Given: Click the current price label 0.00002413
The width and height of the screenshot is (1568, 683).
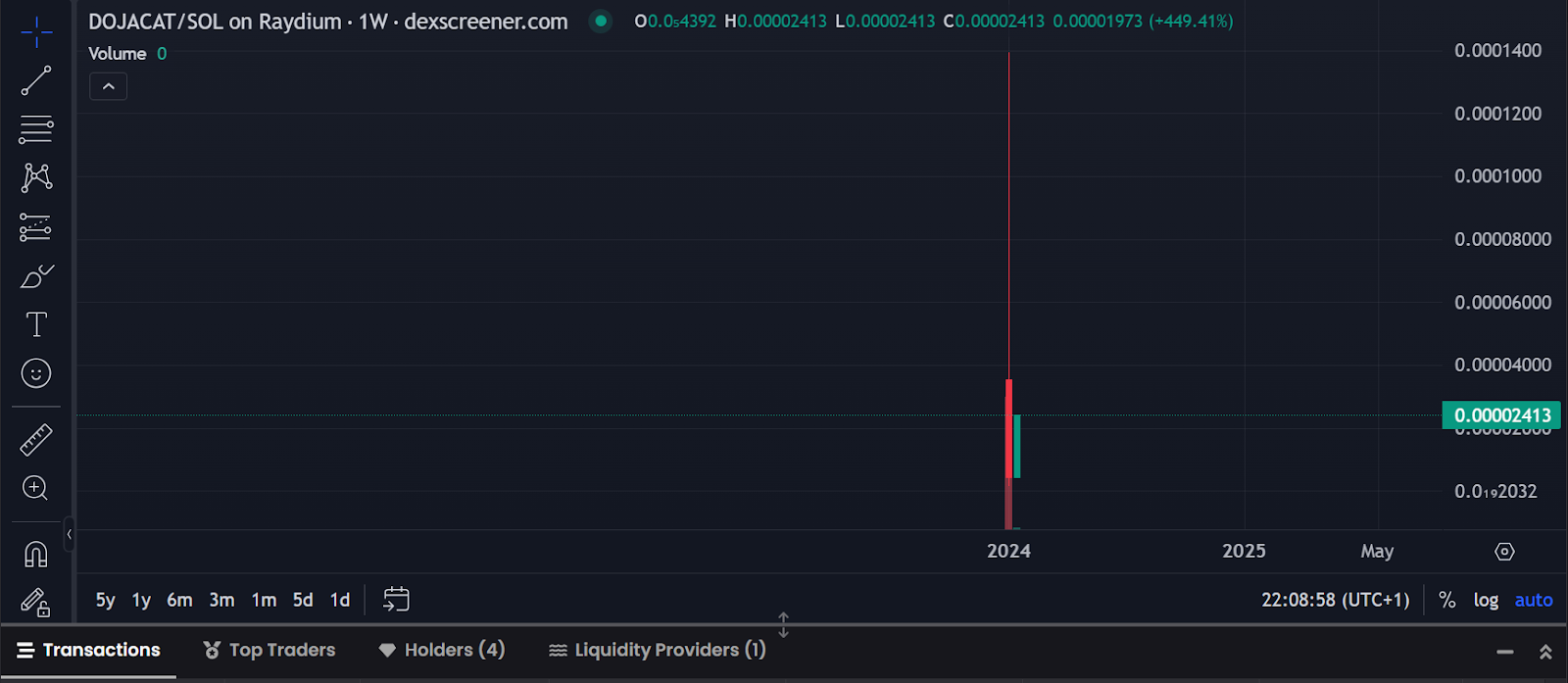Looking at the screenshot, I should 1502,415.
